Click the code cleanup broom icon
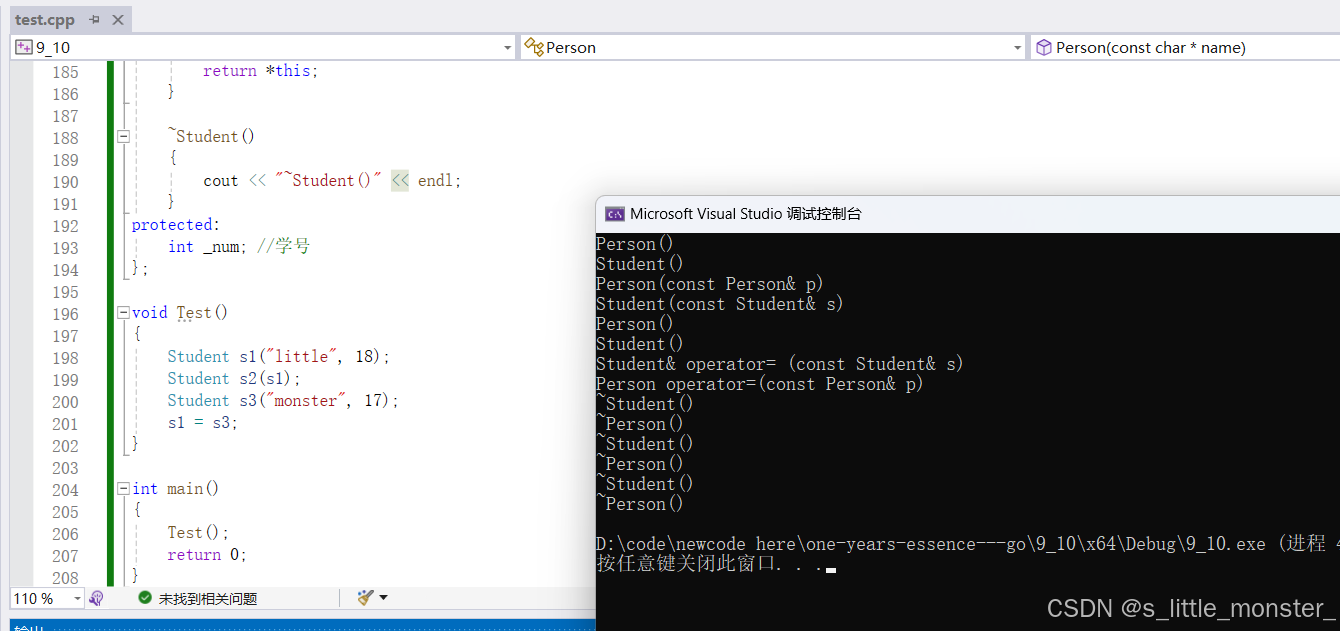This screenshot has width=1340, height=631. pos(365,598)
